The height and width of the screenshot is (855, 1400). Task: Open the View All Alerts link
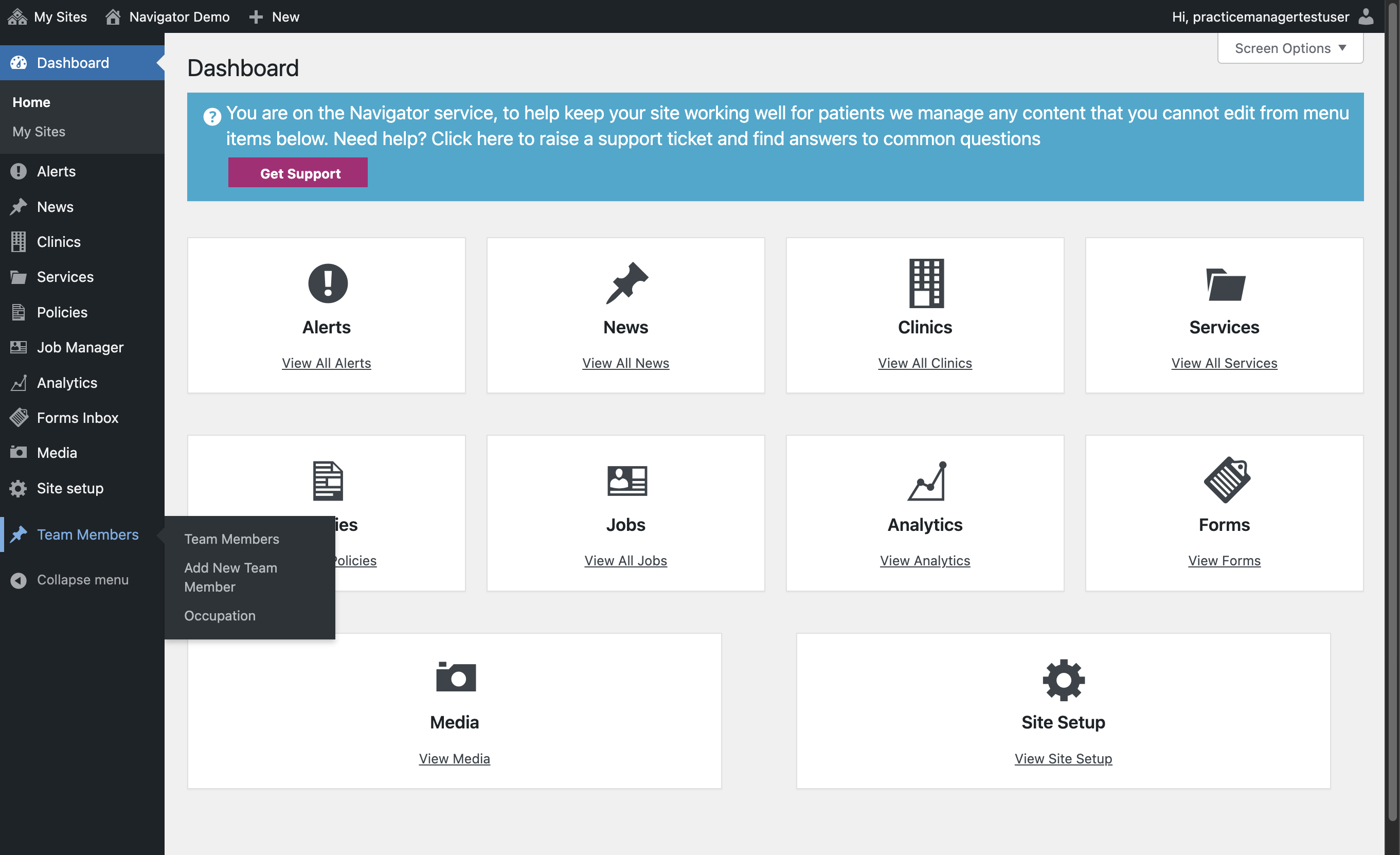[326, 363]
